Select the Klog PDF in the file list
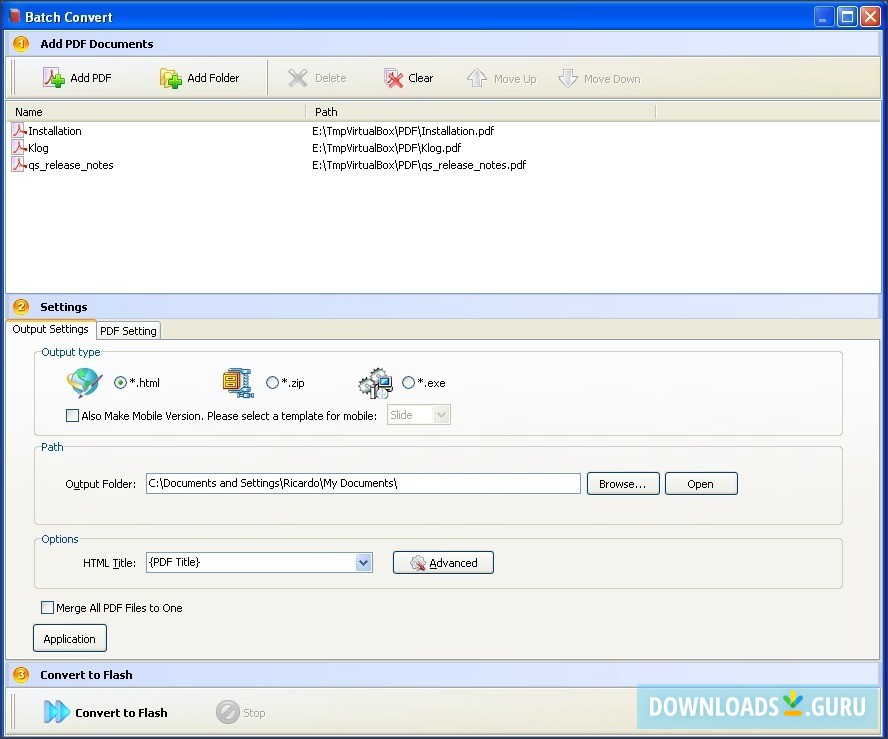Image resolution: width=888 pixels, height=739 pixels. [36, 148]
